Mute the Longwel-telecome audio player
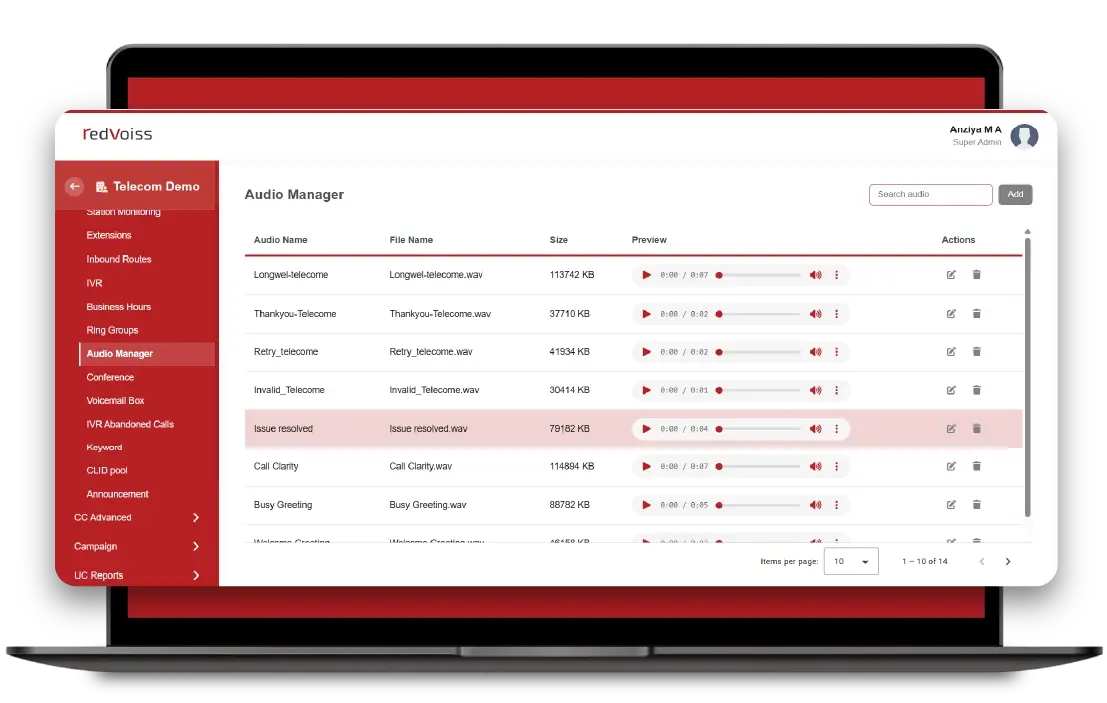The image size is (1107, 703). [x=815, y=275]
